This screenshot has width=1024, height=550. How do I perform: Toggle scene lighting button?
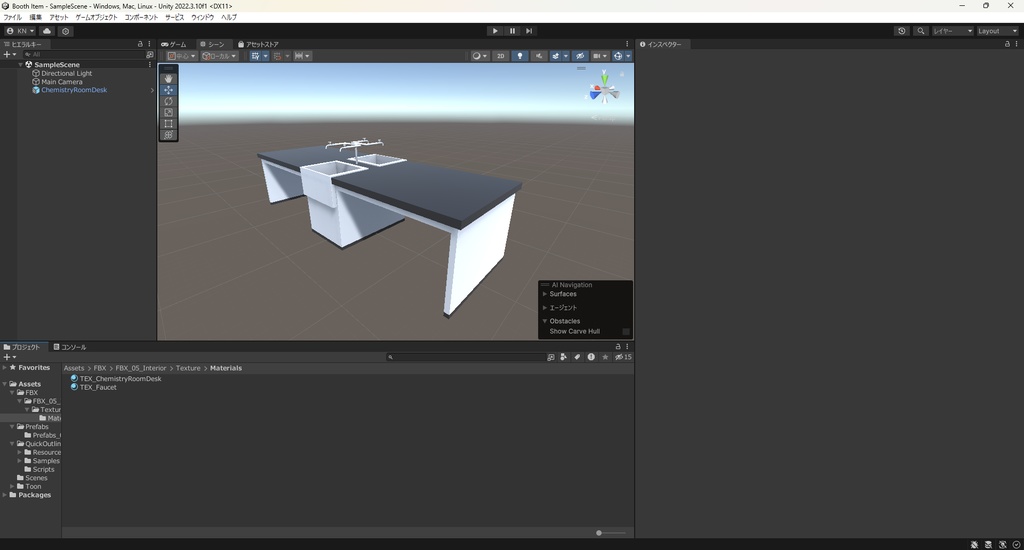click(520, 56)
